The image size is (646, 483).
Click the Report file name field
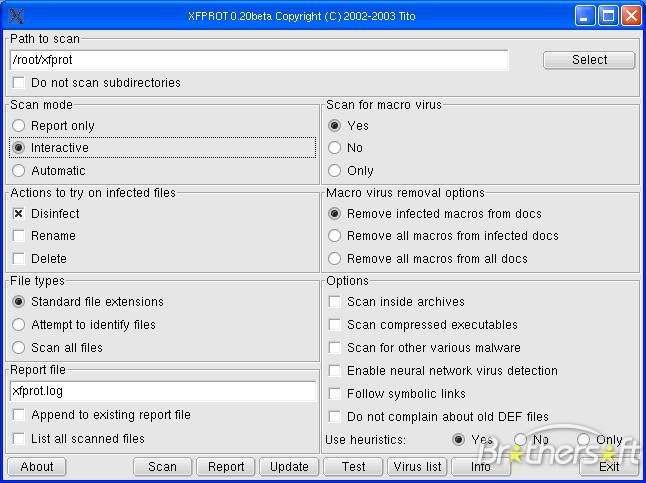click(x=163, y=391)
